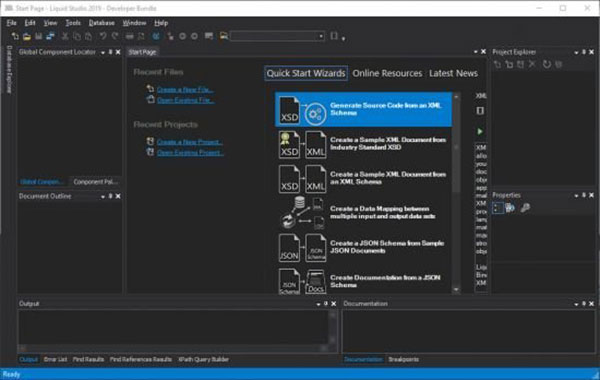Screen dimensions: 600x380
Task: Click the green play arrow icon
Action: [x=480, y=132]
